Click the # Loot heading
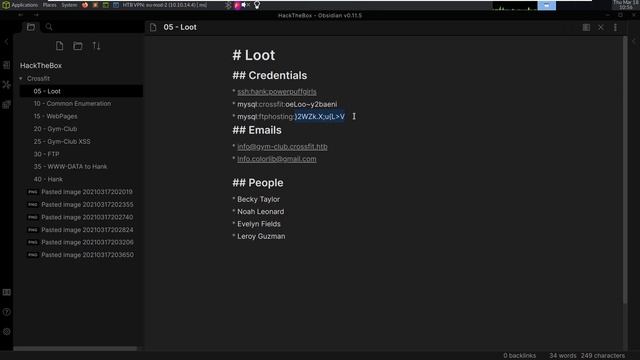The height and width of the screenshot is (360, 640). tap(253, 55)
